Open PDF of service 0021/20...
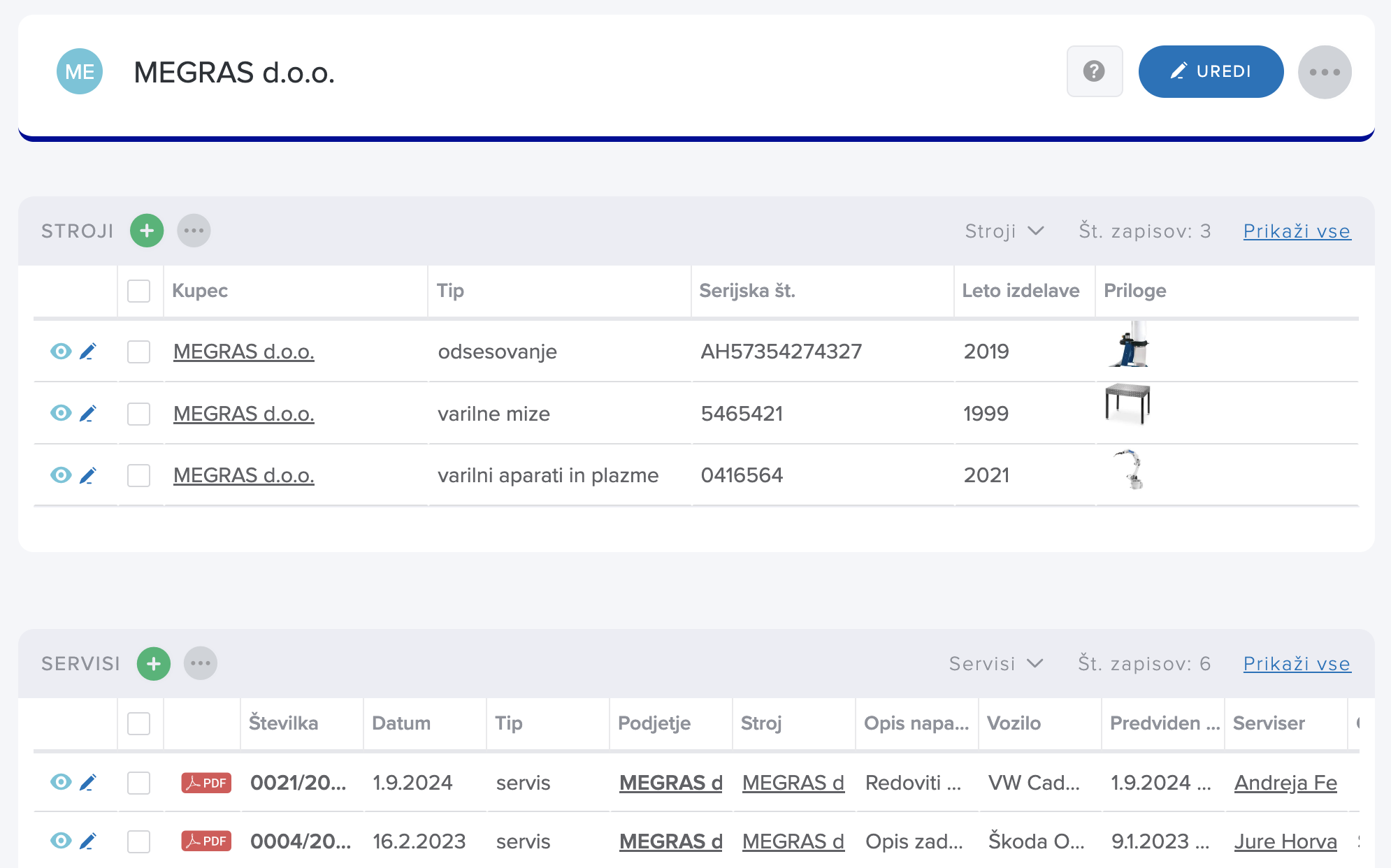 click(206, 783)
